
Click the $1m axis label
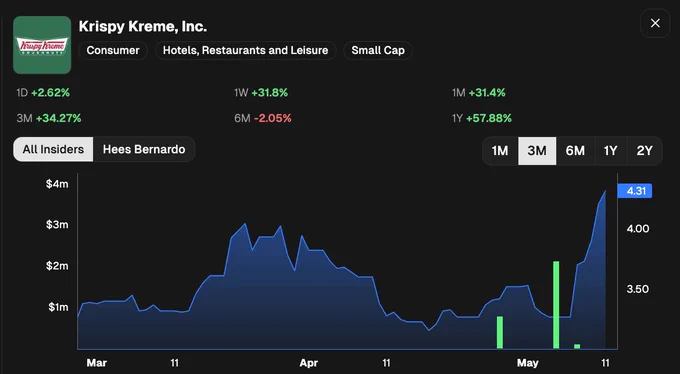[x=58, y=307]
